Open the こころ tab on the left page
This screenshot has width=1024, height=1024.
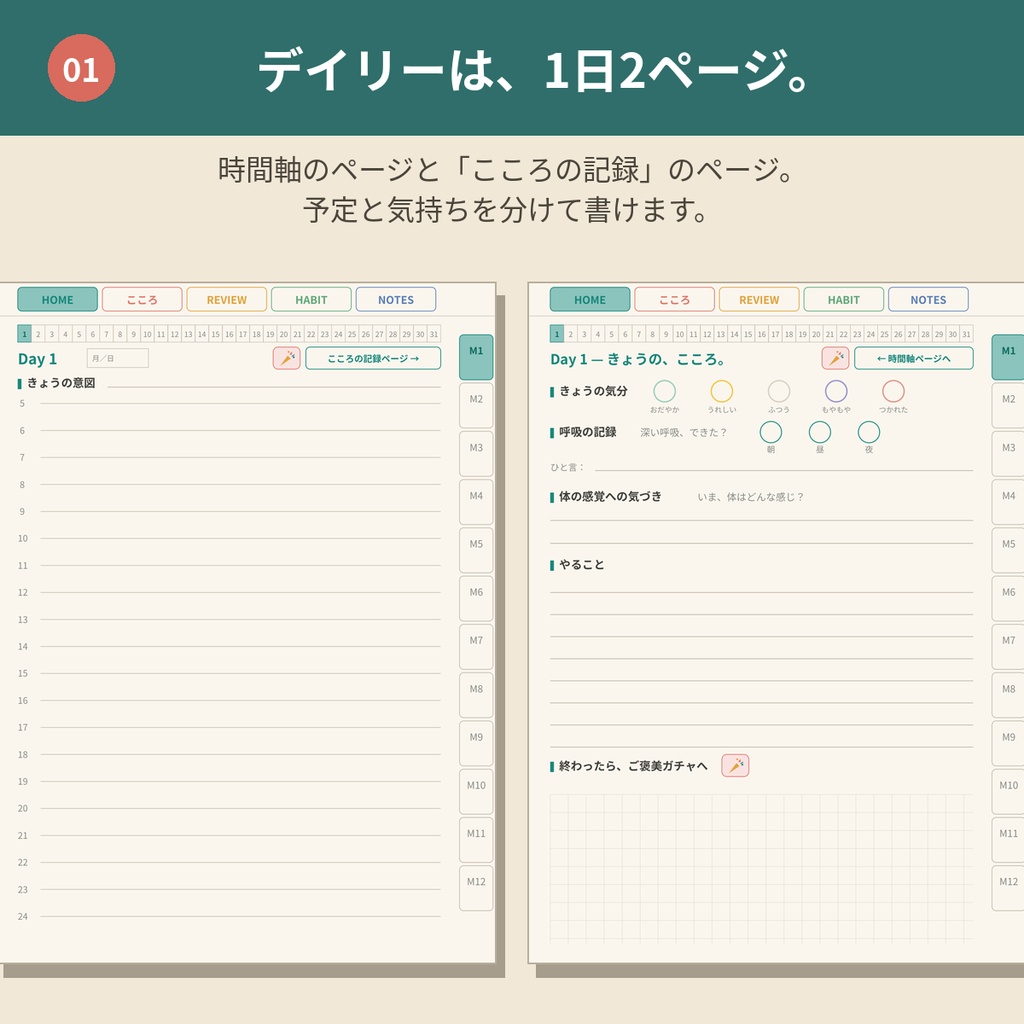coord(142,300)
